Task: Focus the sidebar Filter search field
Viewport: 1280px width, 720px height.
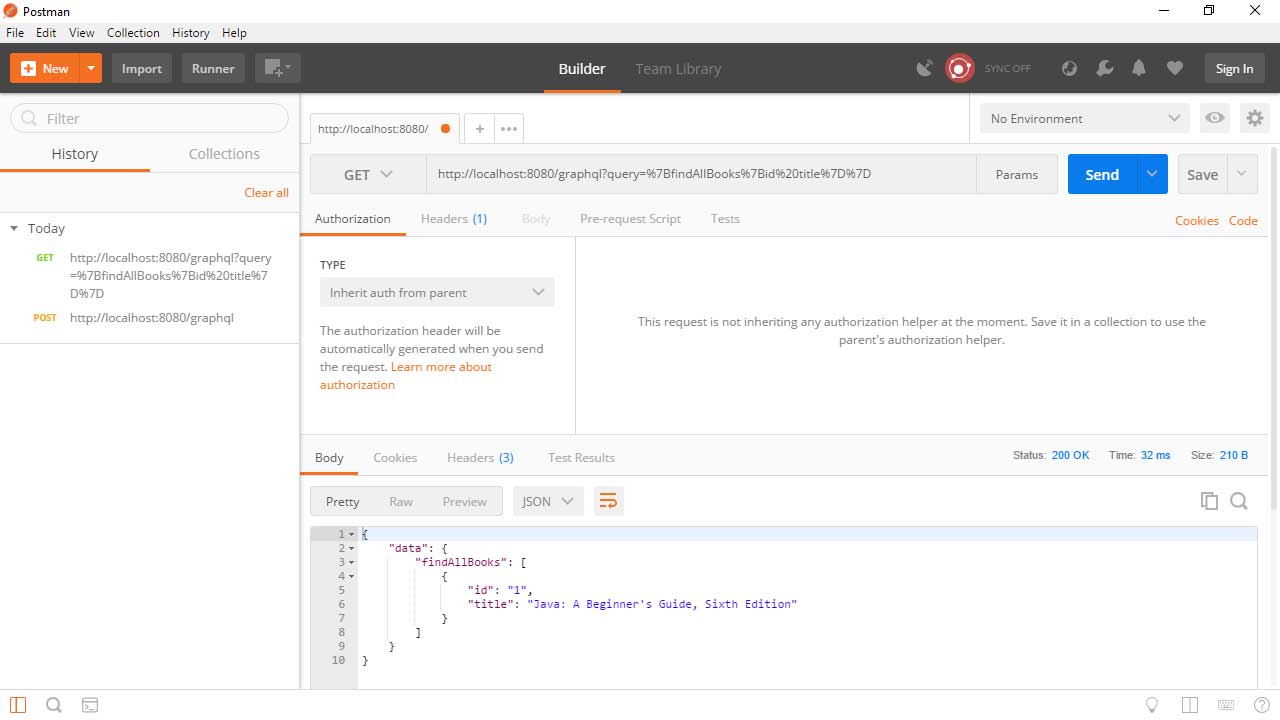Action: [149, 118]
